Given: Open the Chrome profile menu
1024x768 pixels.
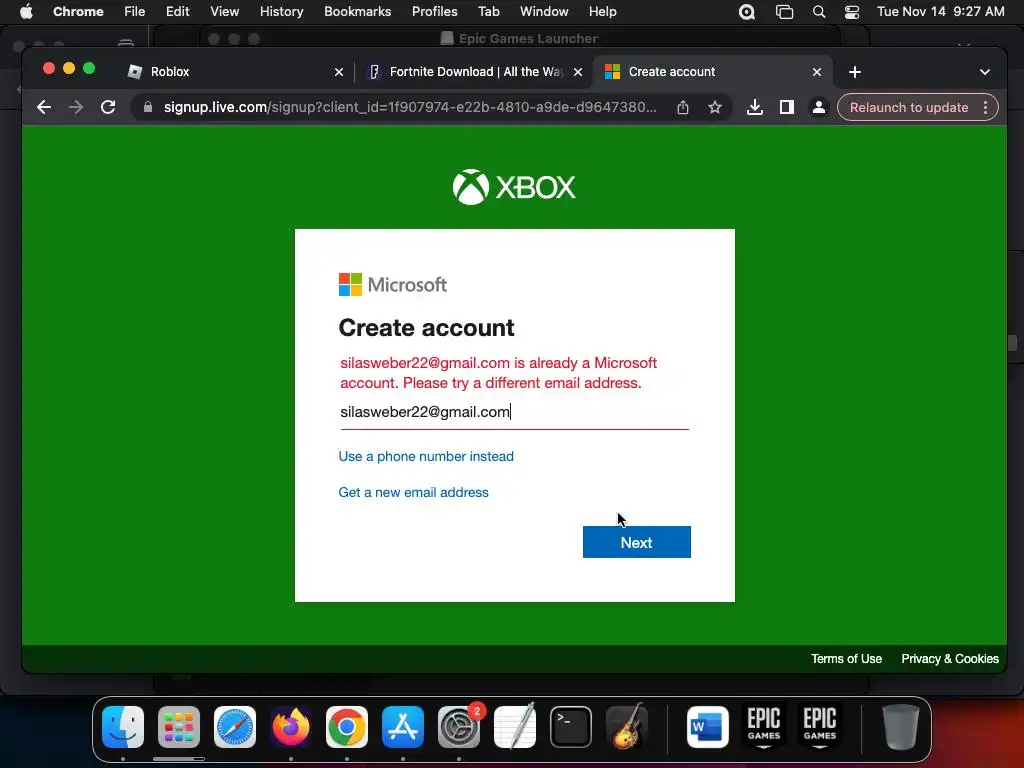Looking at the screenshot, I should point(818,107).
